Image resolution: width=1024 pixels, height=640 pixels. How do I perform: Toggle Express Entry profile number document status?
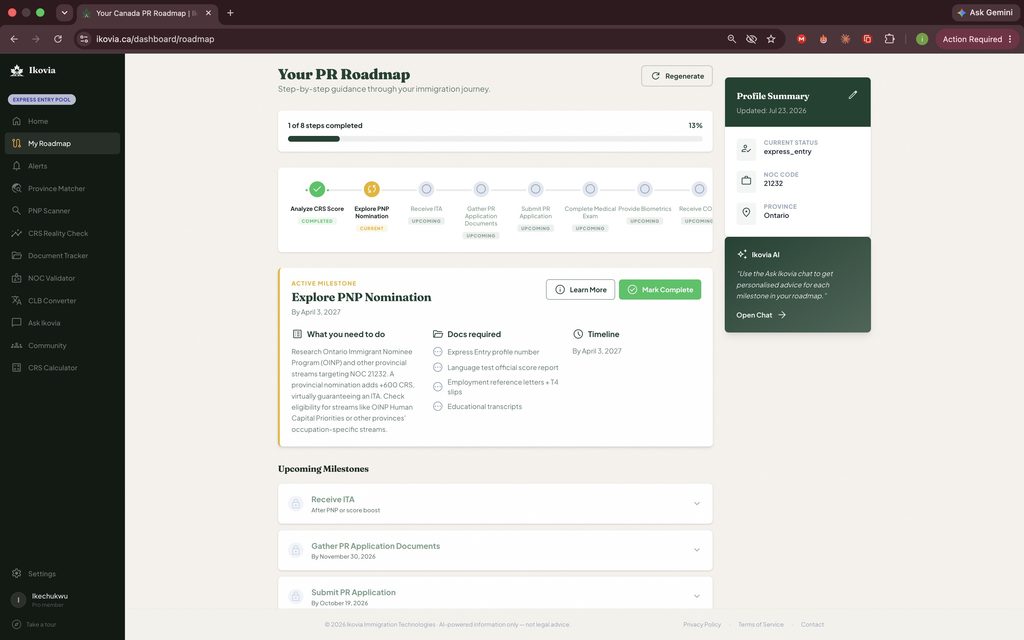click(x=438, y=352)
